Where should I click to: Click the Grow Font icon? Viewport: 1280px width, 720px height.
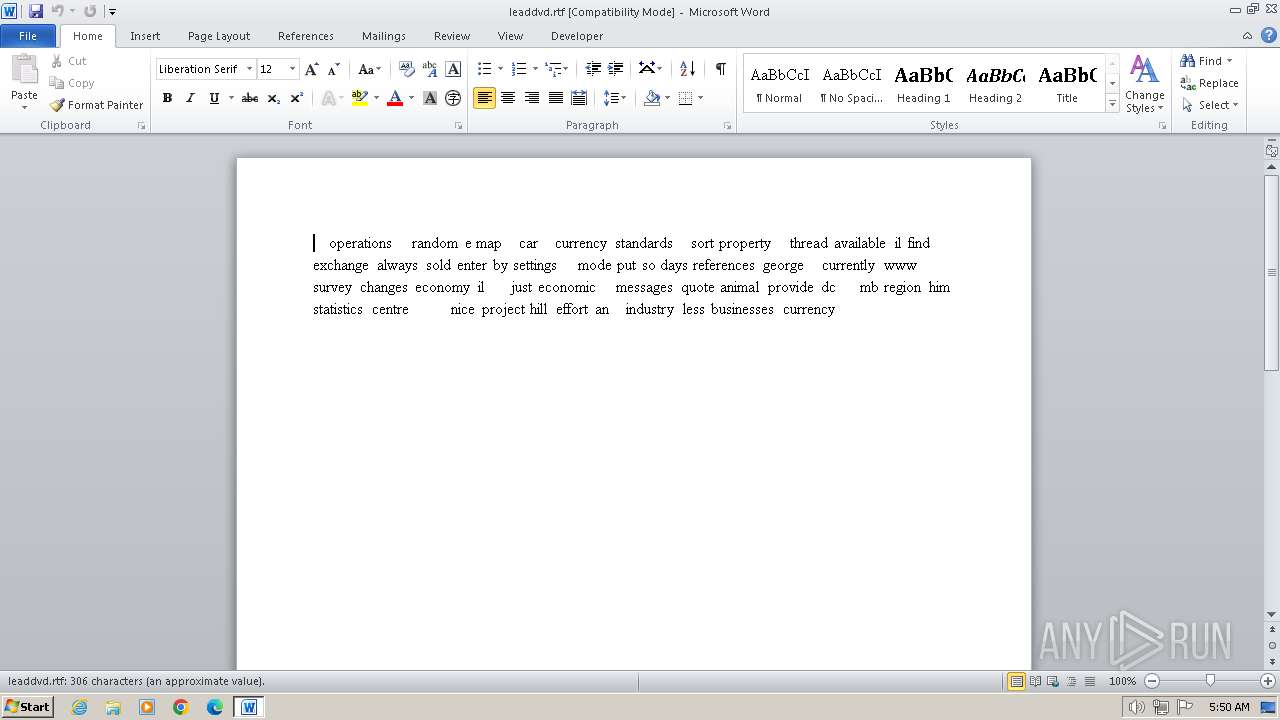point(312,69)
